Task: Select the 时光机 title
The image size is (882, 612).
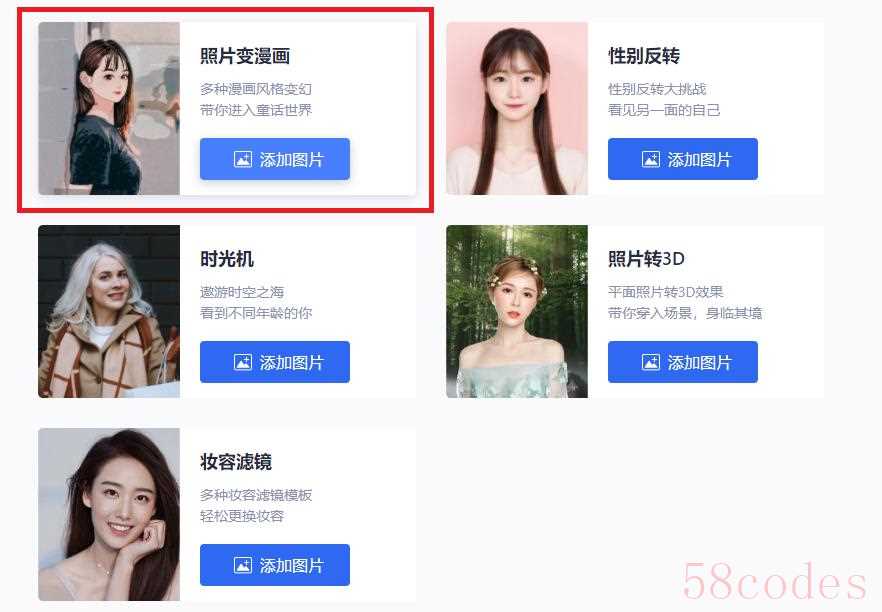Action: [227, 259]
